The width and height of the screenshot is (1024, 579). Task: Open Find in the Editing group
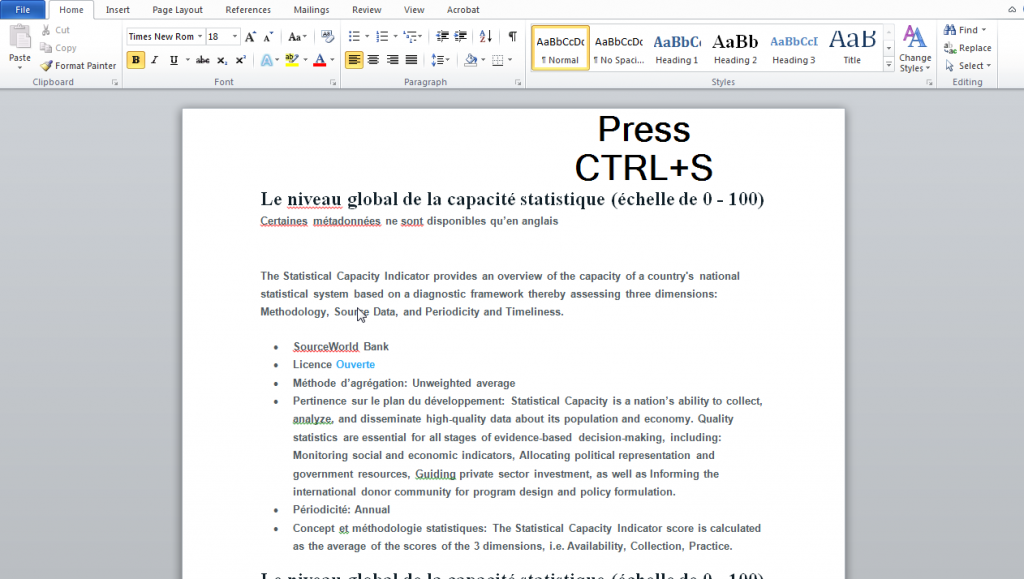(x=965, y=30)
